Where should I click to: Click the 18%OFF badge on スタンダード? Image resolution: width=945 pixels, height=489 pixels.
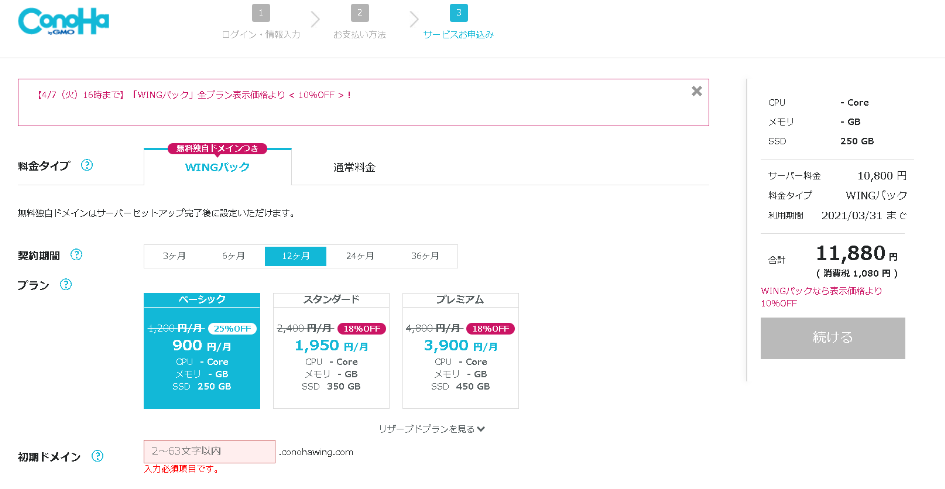coord(362,329)
